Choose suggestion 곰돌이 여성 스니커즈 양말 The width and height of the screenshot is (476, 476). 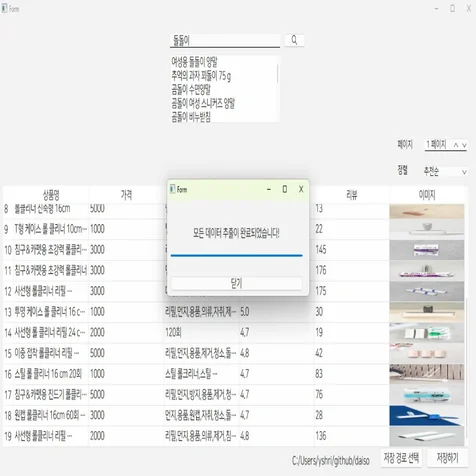(x=203, y=103)
